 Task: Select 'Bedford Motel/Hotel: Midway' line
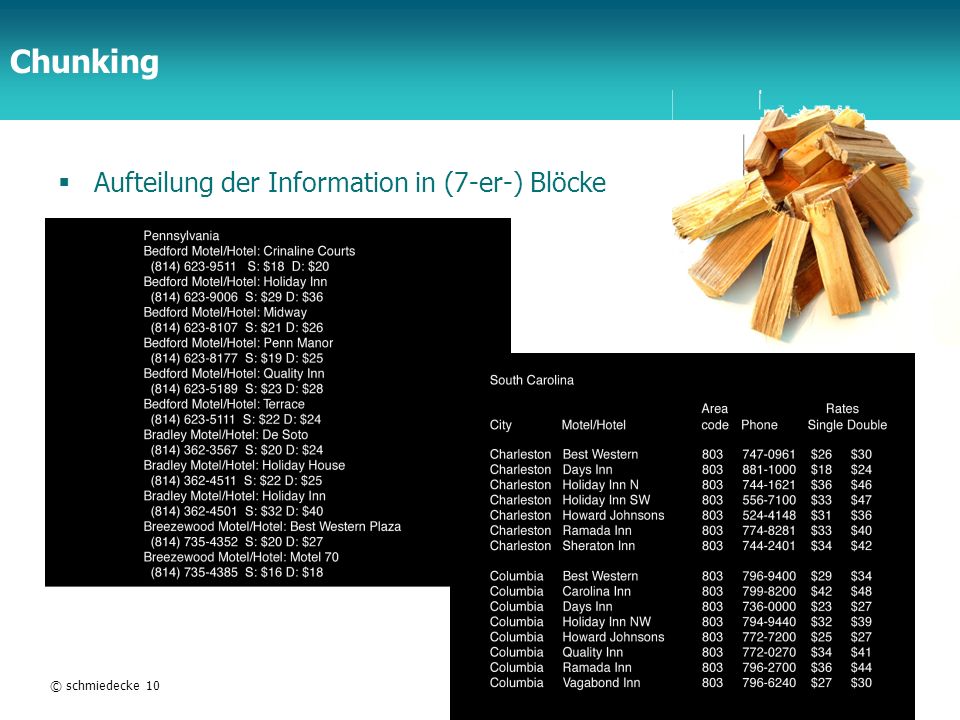225,312
